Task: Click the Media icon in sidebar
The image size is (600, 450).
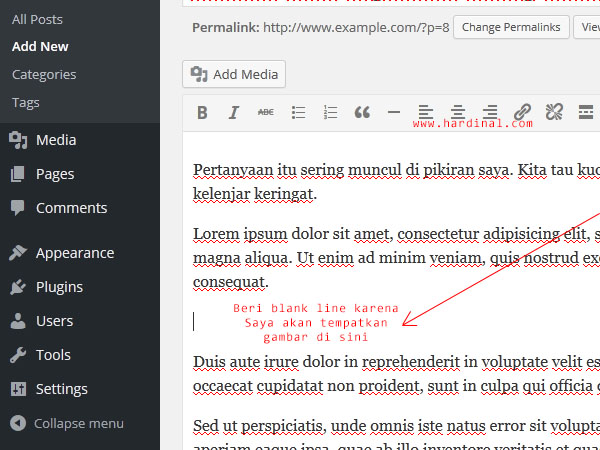Action: [x=18, y=140]
